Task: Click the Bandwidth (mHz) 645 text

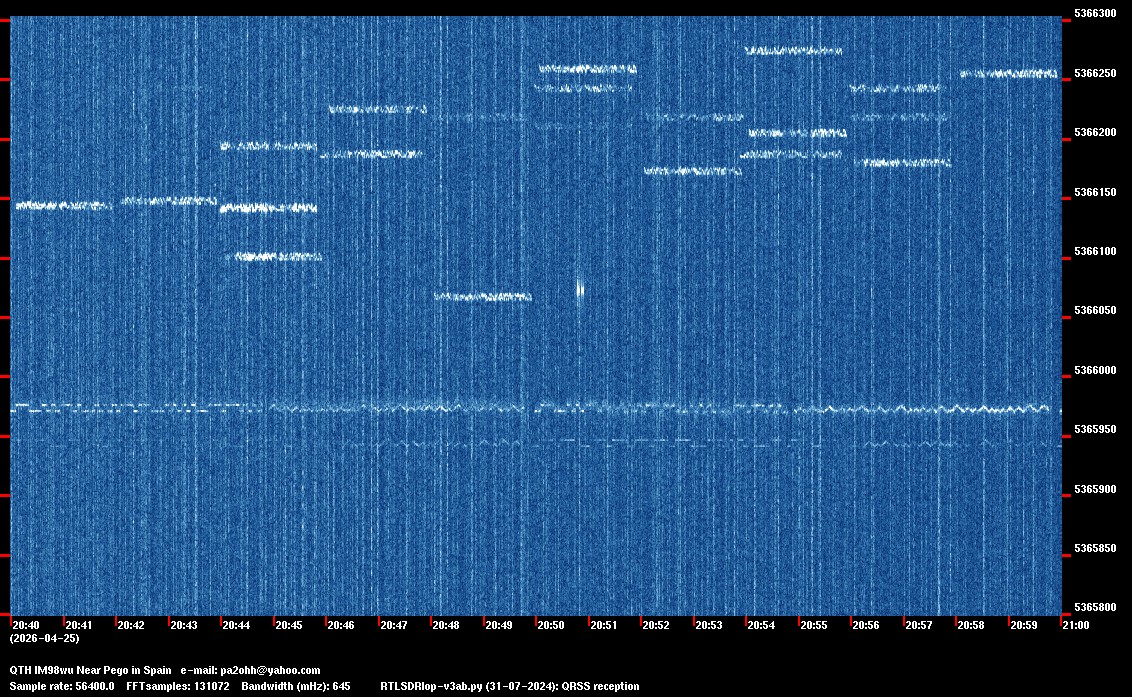Action: coord(299,686)
